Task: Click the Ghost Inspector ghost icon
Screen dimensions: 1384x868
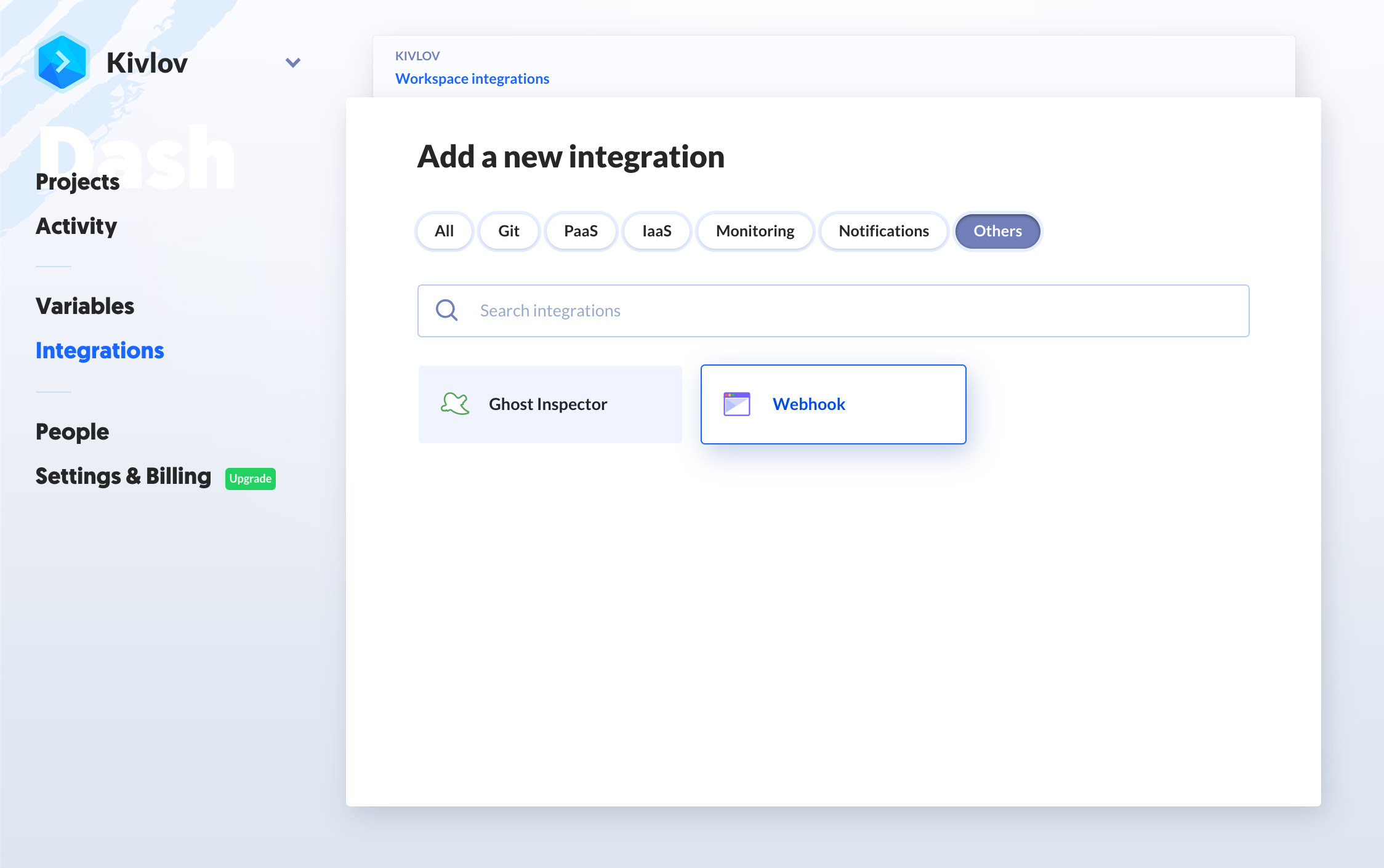Action: click(455, 404)
